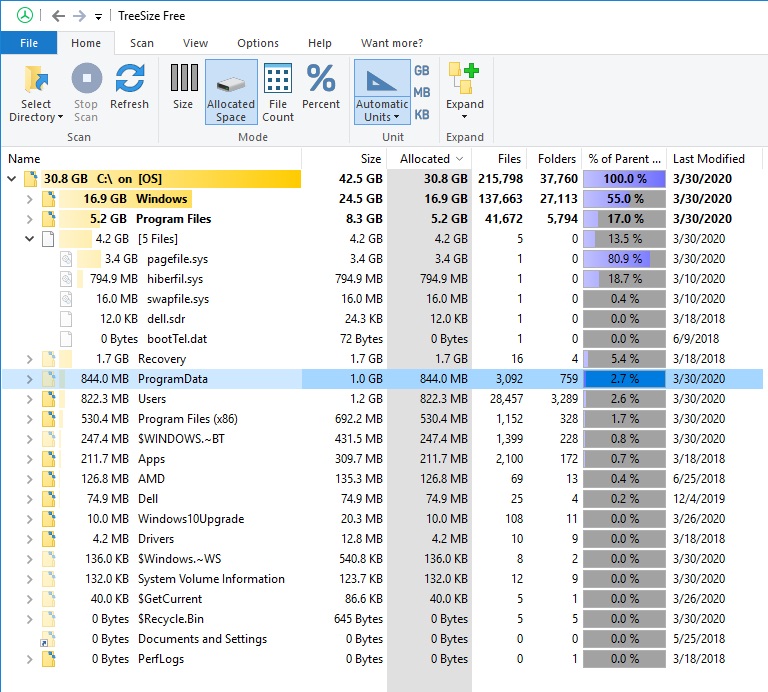Click the Program Files (x86) folder icon

pyautogui.click(x=48, y=419)
